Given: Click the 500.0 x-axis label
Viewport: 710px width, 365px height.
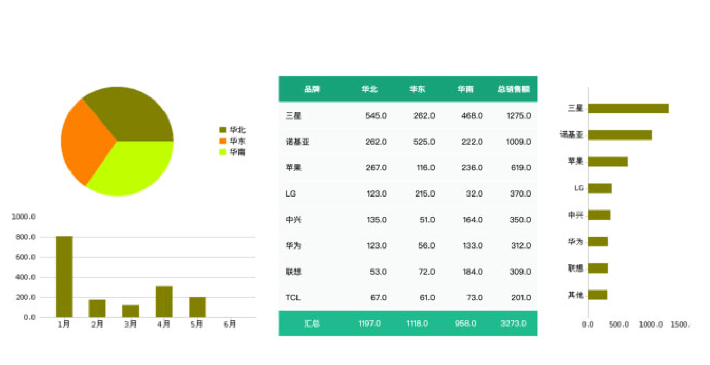Looking at the screenshot, I should click(x=619, y=325).
